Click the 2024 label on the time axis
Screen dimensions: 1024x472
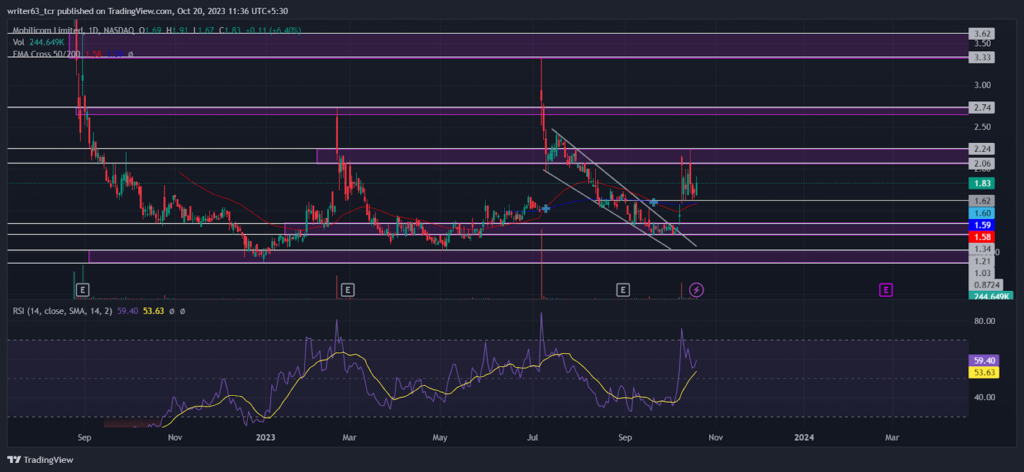805,439
